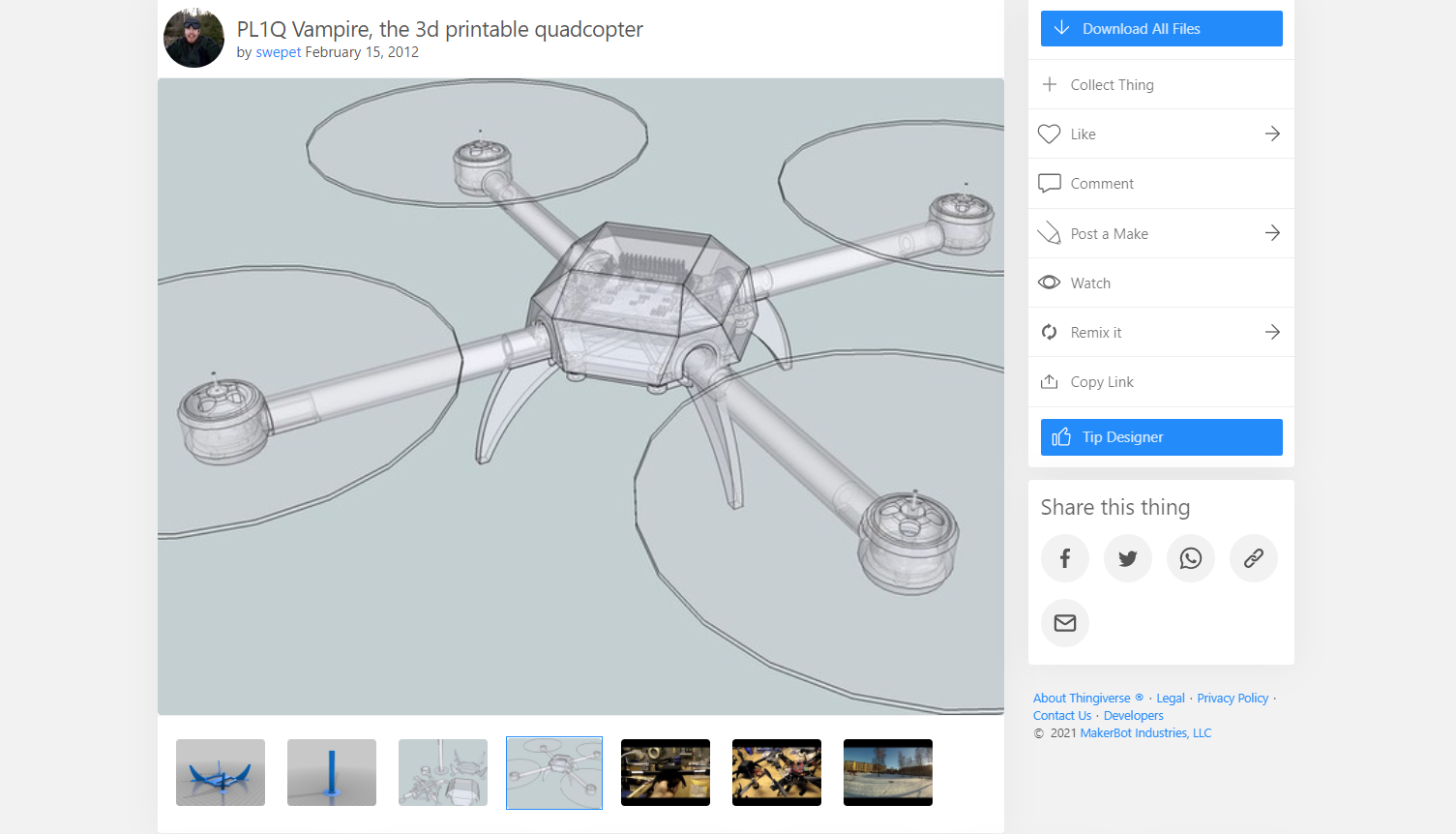Share via the Twitter icon

coord(1128,558)
